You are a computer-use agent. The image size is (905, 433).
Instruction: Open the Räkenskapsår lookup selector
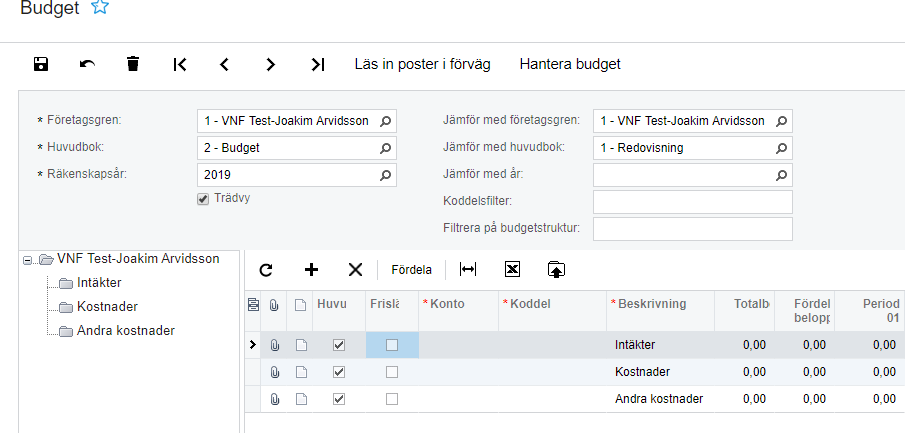[x=386, y=175]
